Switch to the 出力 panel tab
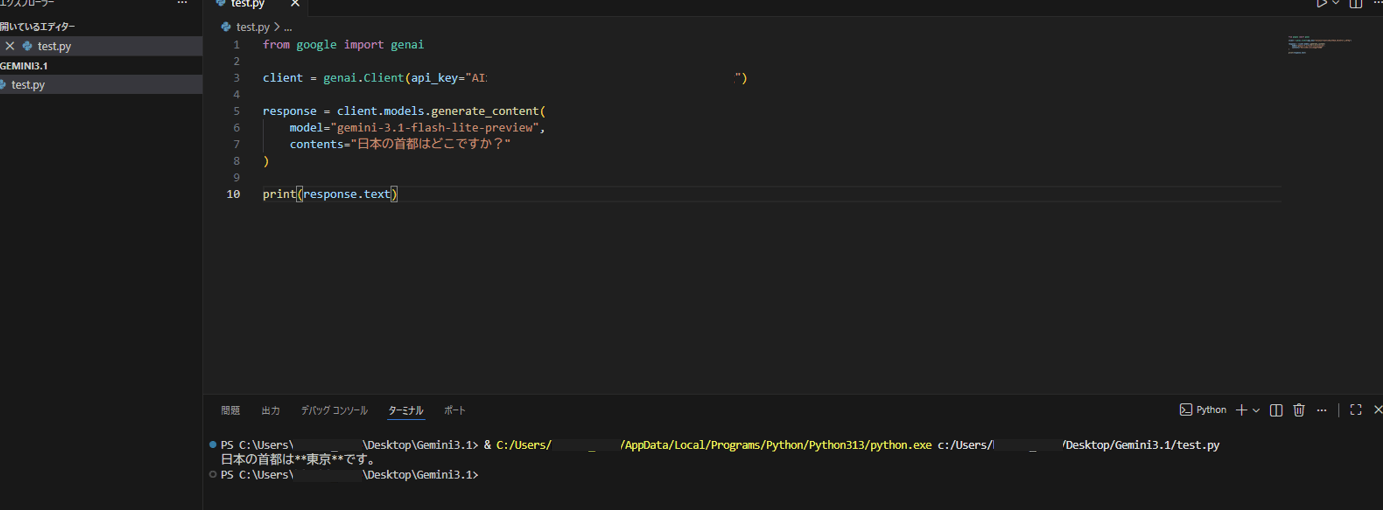The height and width of the screenshot is (510, 1383). tap(270, 411)
